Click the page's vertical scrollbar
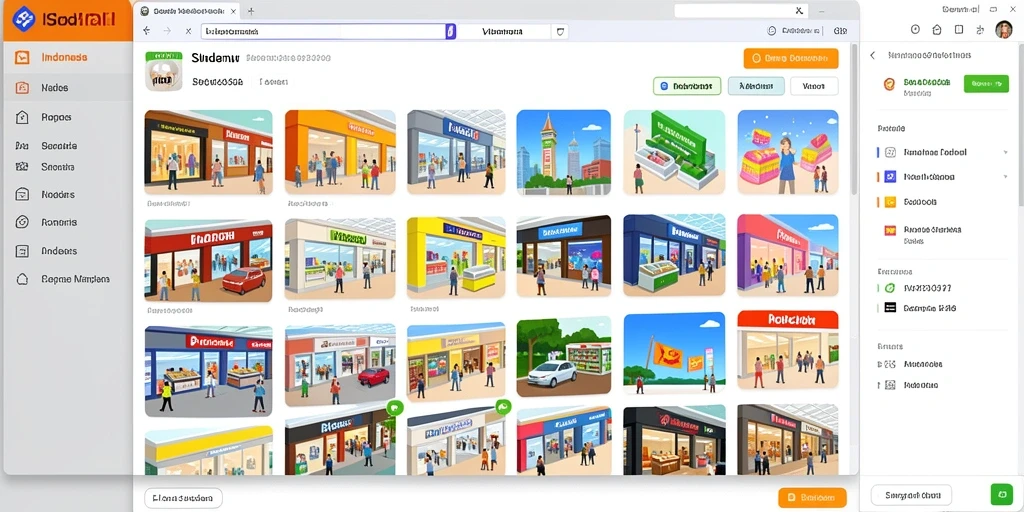Image resolution: width=1024 pixels, height=512 pixels. pyautogui.click(x=854, y=119)
